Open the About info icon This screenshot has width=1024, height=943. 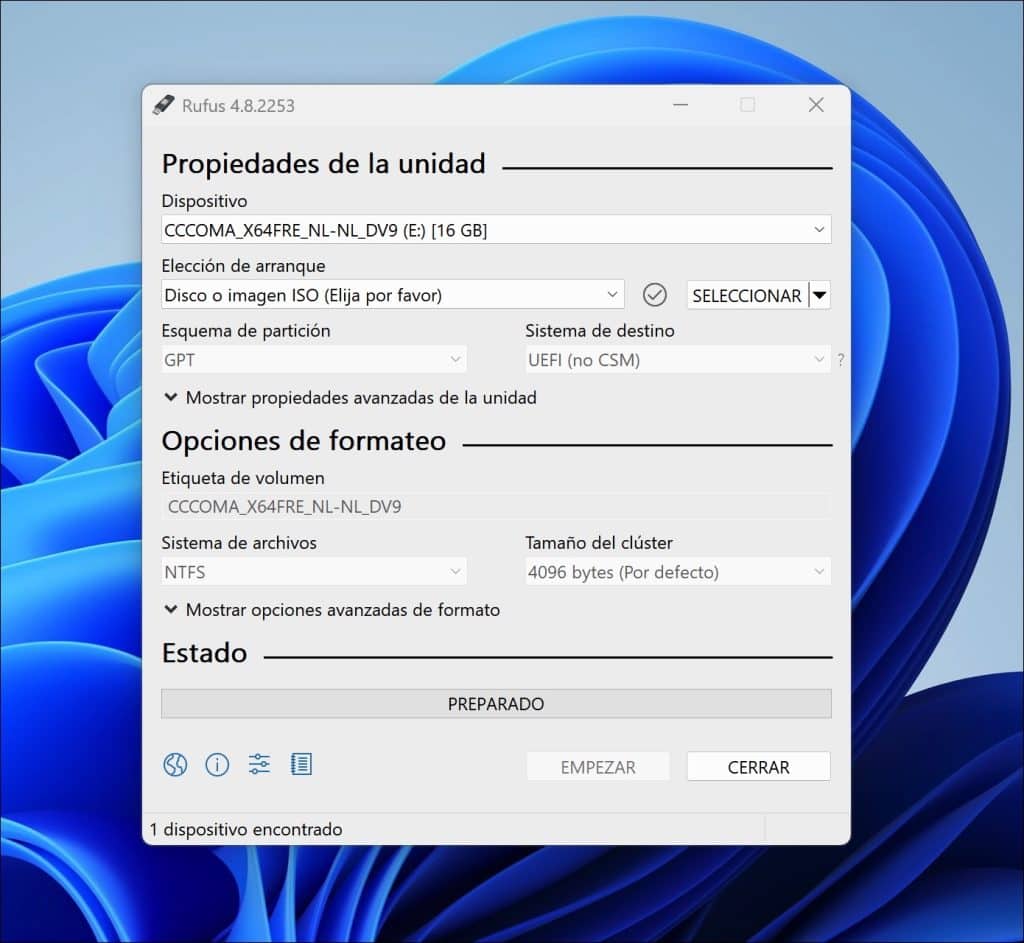point(217,764)
